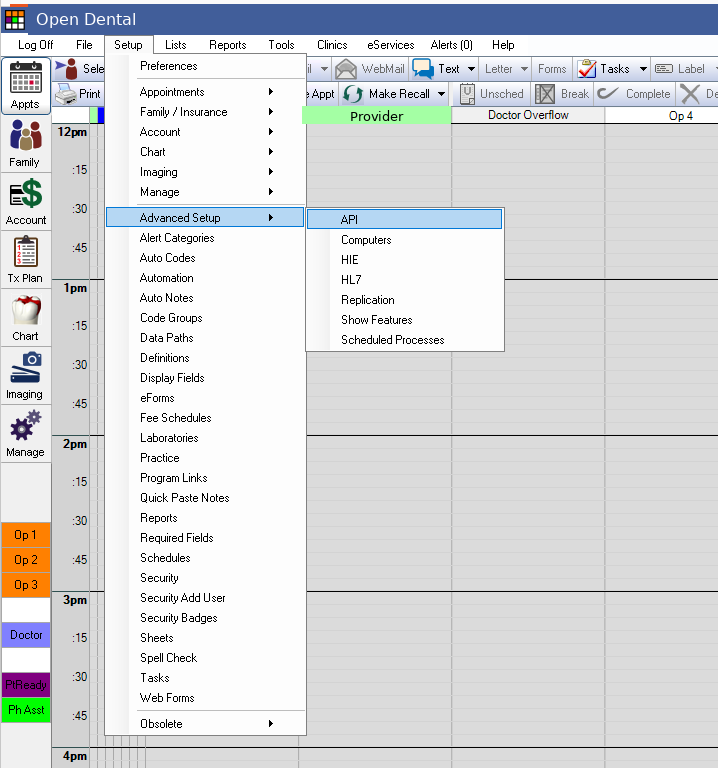Click the Forms toolbar button
This screenshot has height=768, width=718.
552,69
